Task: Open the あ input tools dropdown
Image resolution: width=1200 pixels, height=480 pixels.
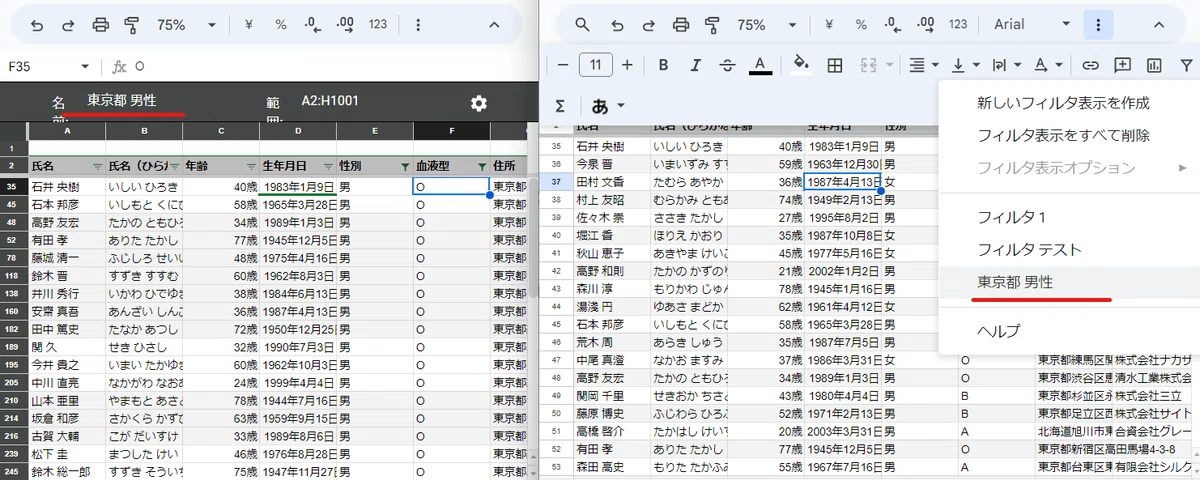Action: (x=608, y=105)
